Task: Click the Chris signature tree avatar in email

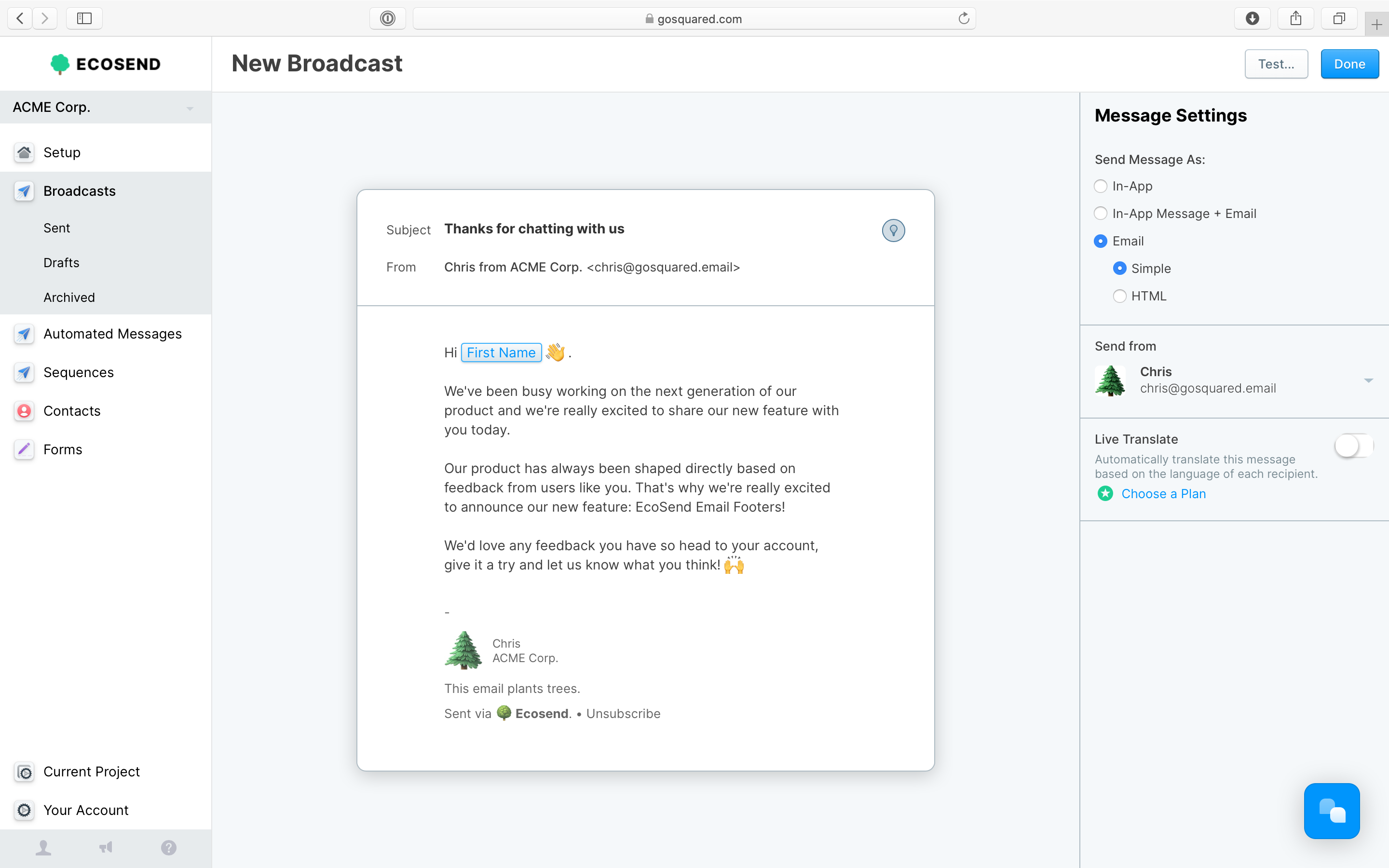Action: pyautogui.click(x=463, y=651)
